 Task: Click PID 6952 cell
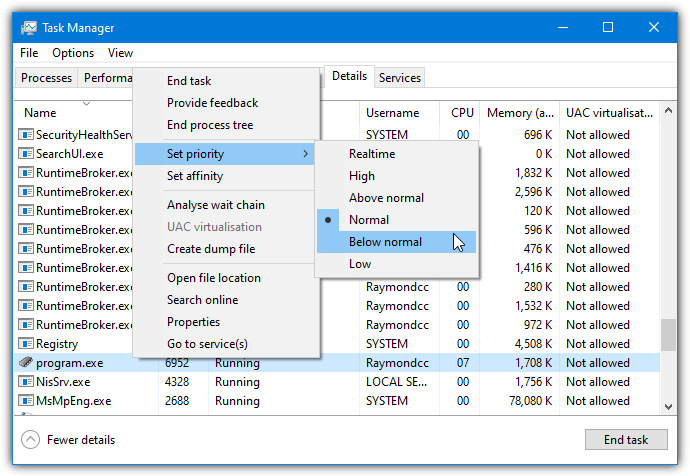pyautogui.click(x=176, y=363)
